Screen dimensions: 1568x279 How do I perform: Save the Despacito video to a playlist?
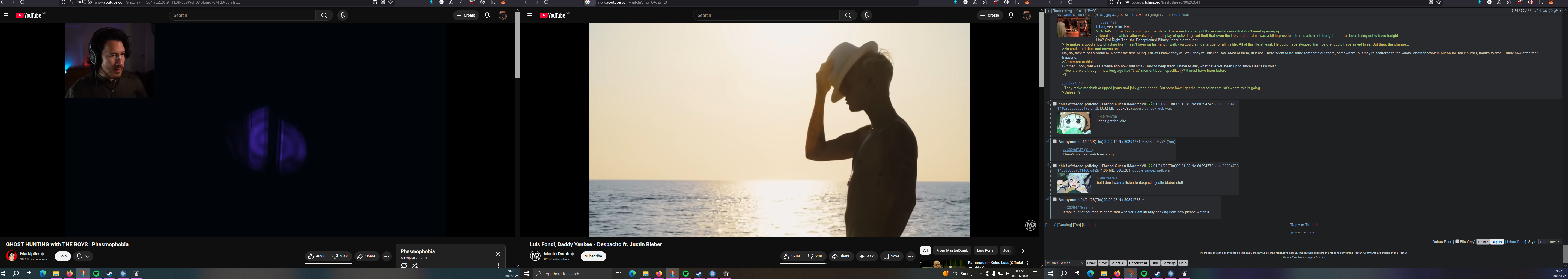(891, 257)
